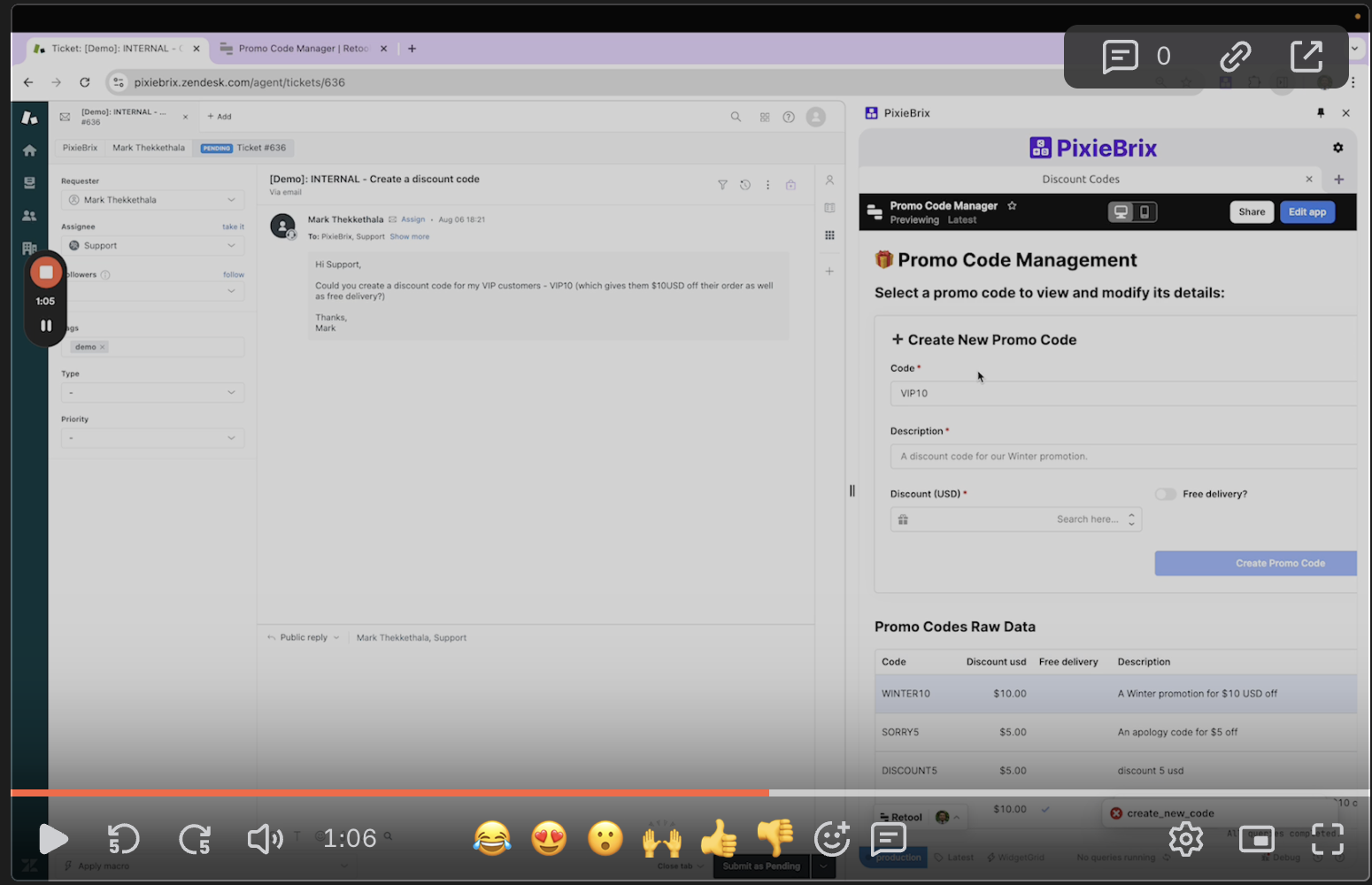Screen dimensions: 1372x885
Task: Search in Zendesk with magnifier icon
Action: [736, 117]
